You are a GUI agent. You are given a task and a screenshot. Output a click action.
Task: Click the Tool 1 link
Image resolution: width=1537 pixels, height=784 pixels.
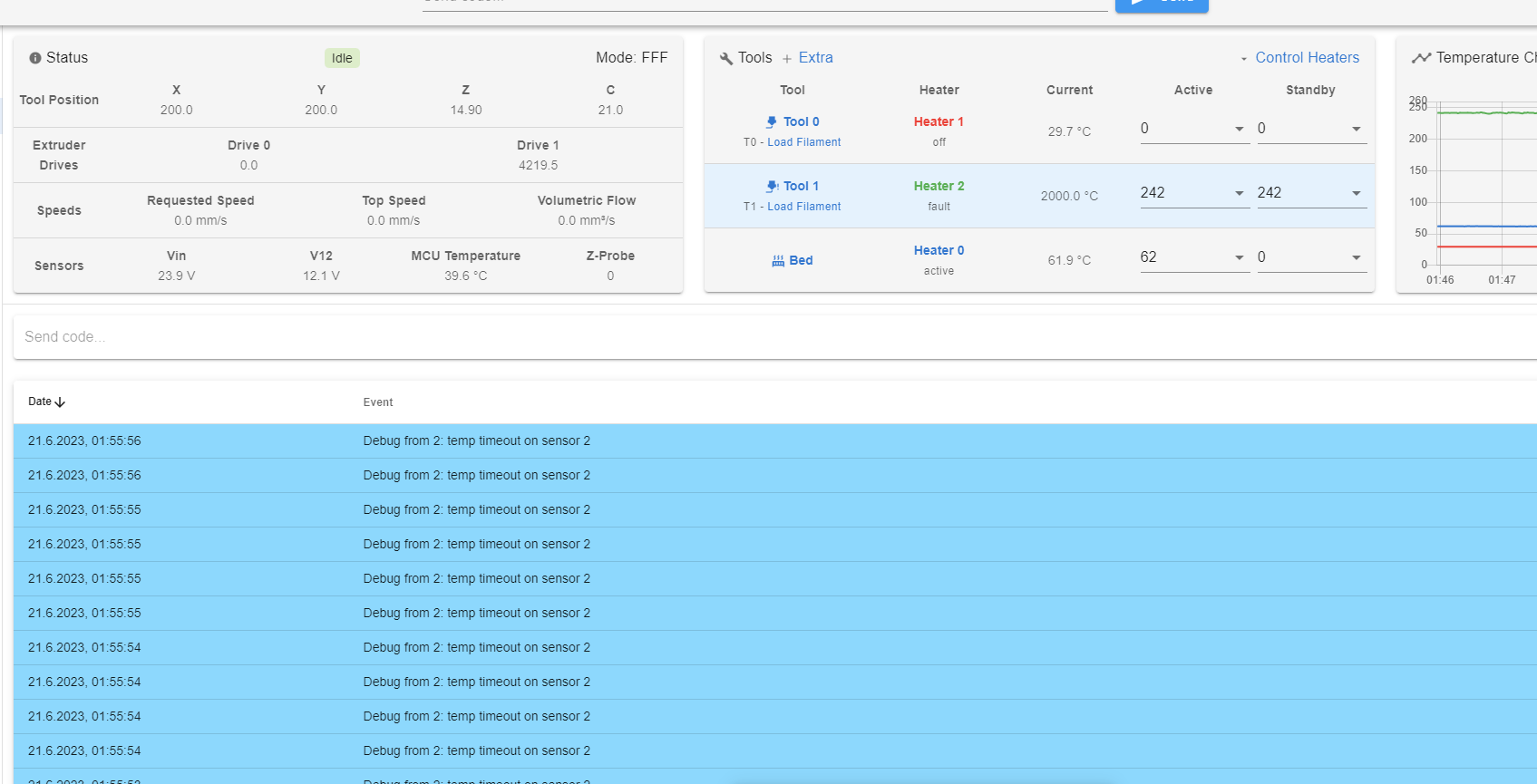[802, 186]
